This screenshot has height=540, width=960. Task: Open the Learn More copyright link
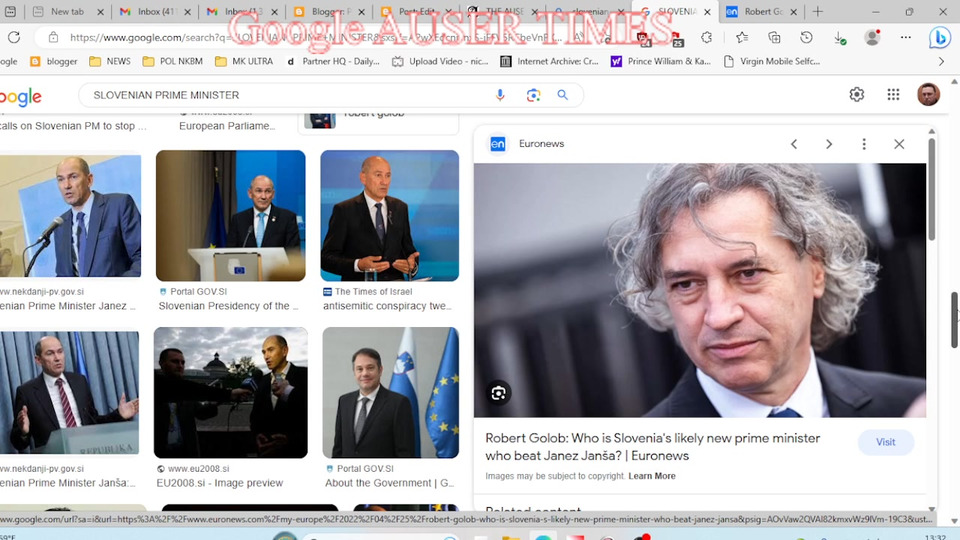[x=652, y=476]
